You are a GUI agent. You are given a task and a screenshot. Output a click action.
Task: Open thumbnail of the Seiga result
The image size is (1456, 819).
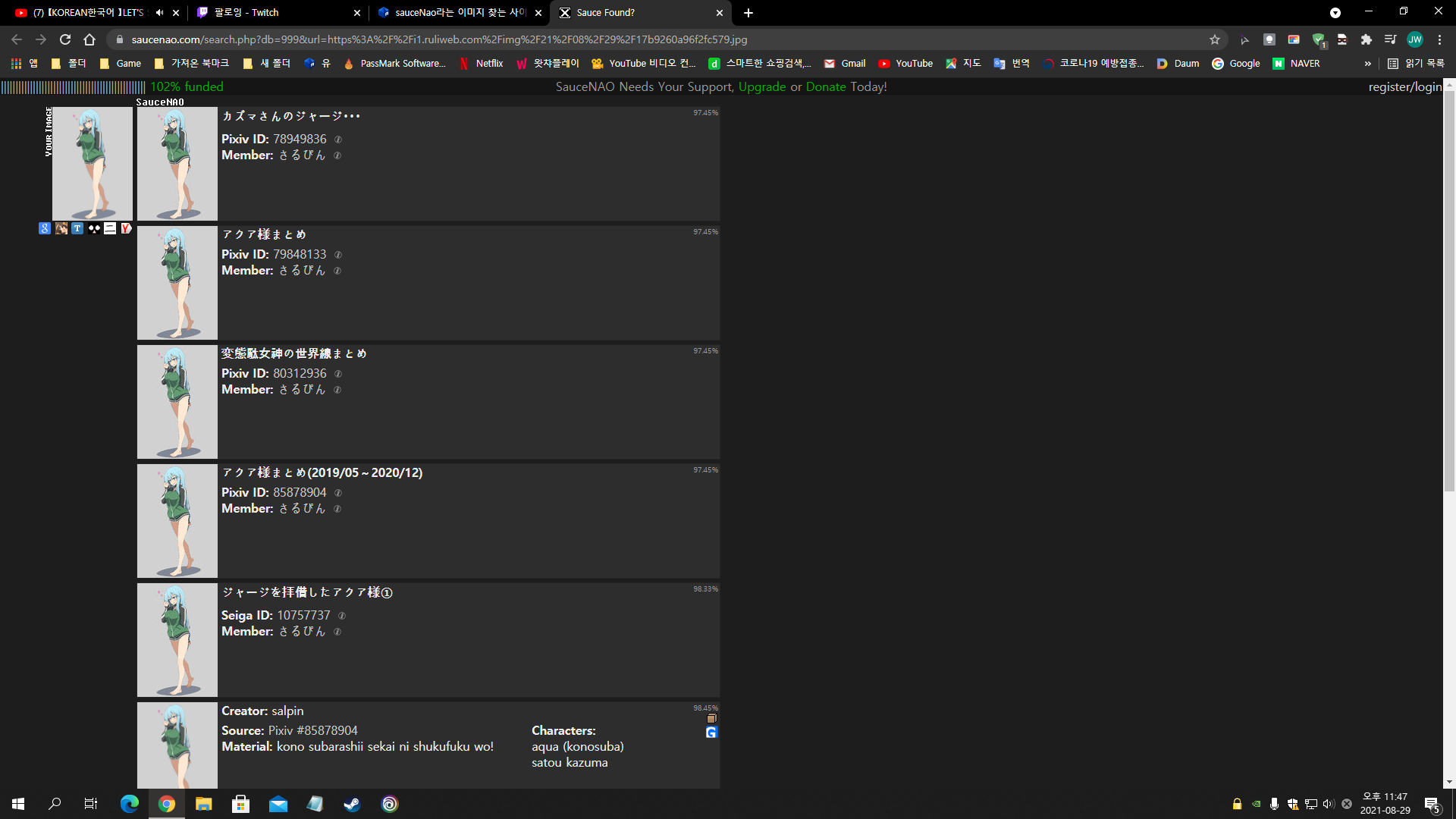tap(177, 640)
